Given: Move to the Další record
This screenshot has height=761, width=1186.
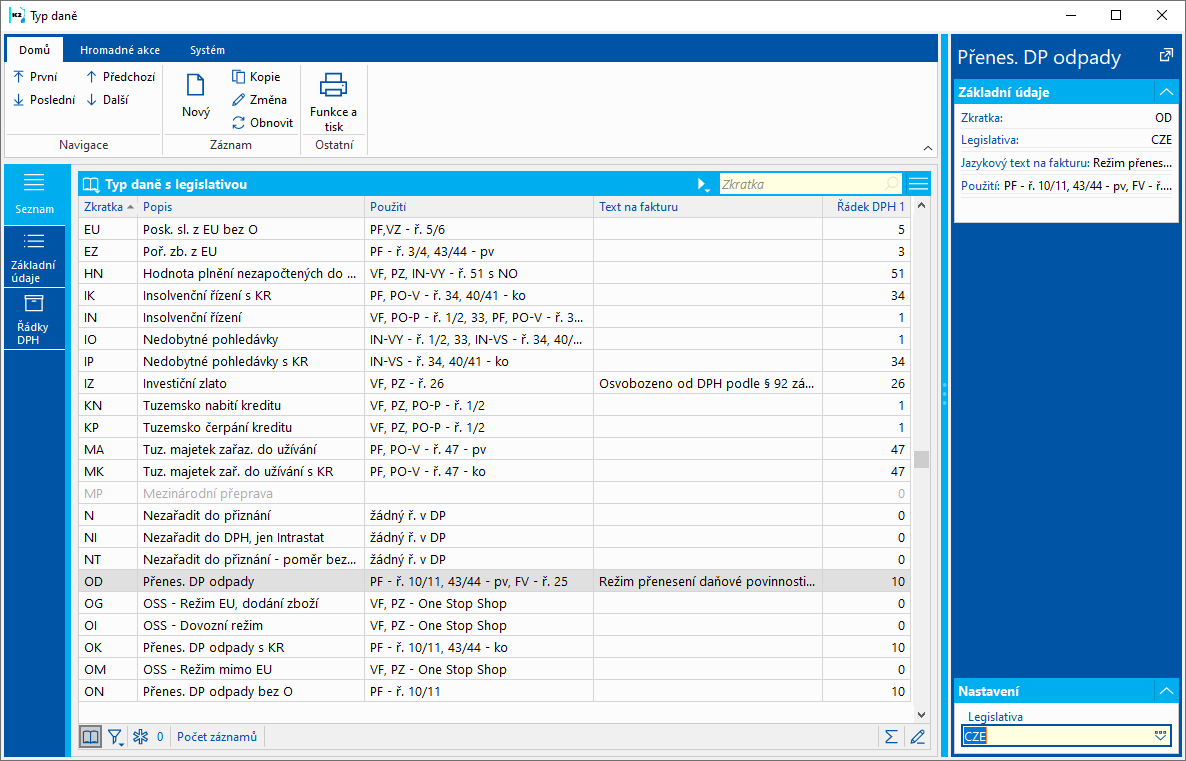Looking at the screenshot, I should point(107,99).
